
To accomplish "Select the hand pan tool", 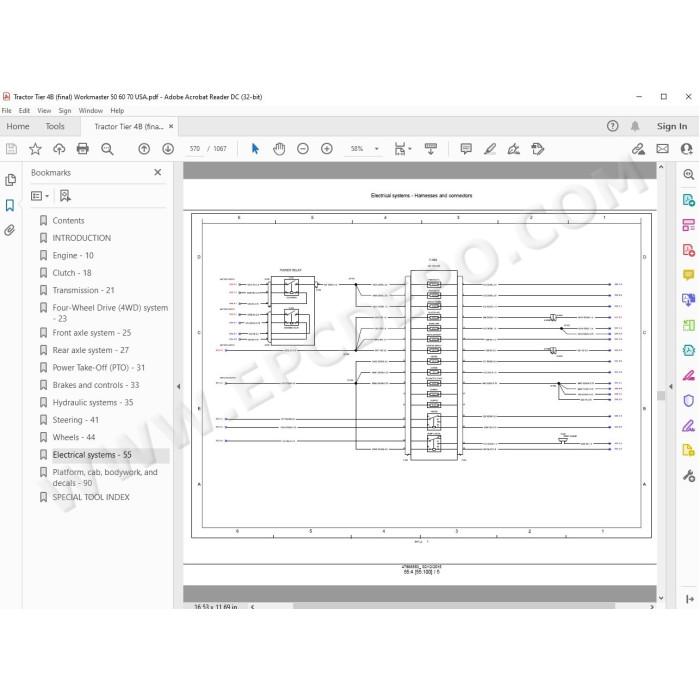I will click(x=279, y=149).
